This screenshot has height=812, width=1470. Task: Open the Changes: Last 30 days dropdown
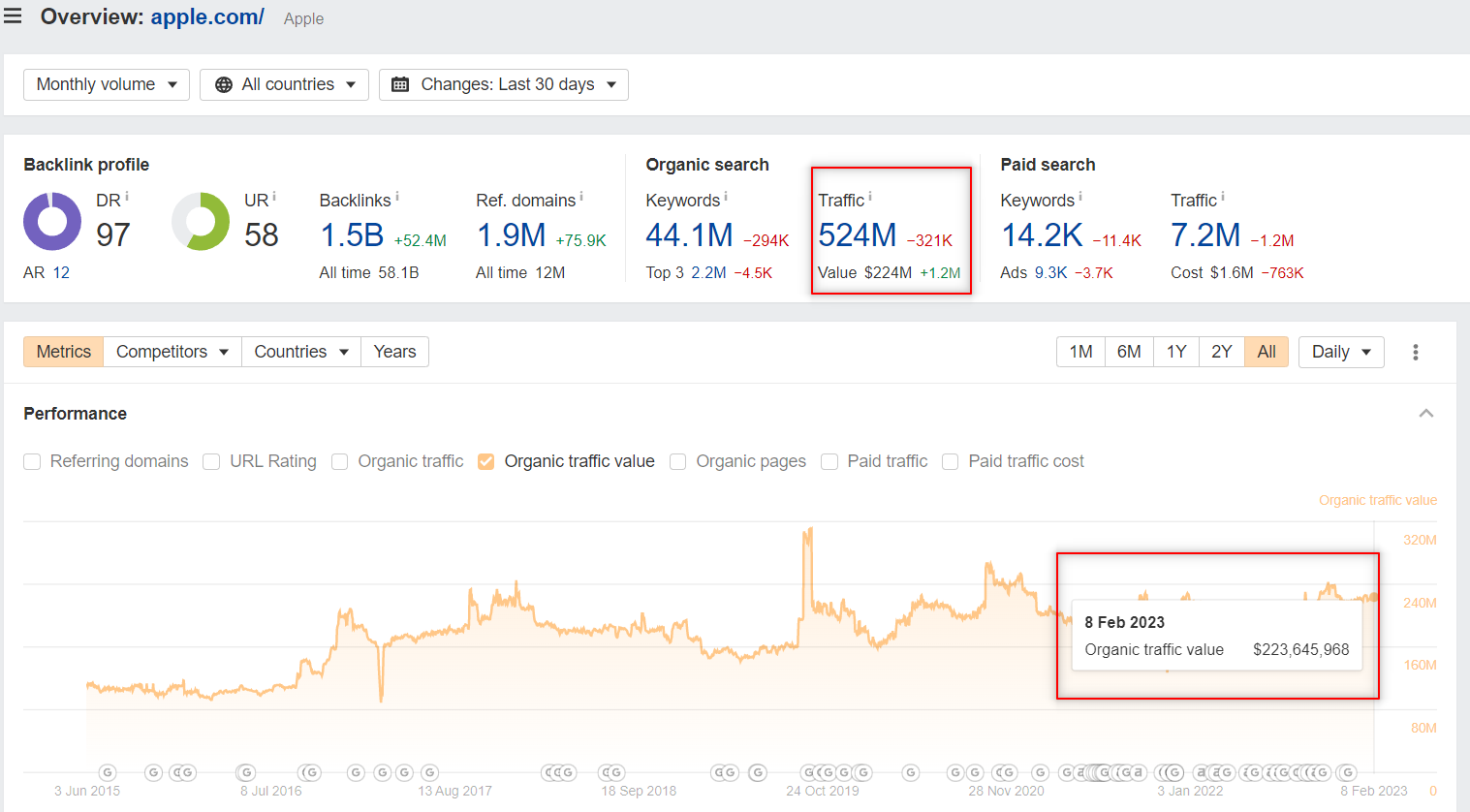(x=504, y=84)
